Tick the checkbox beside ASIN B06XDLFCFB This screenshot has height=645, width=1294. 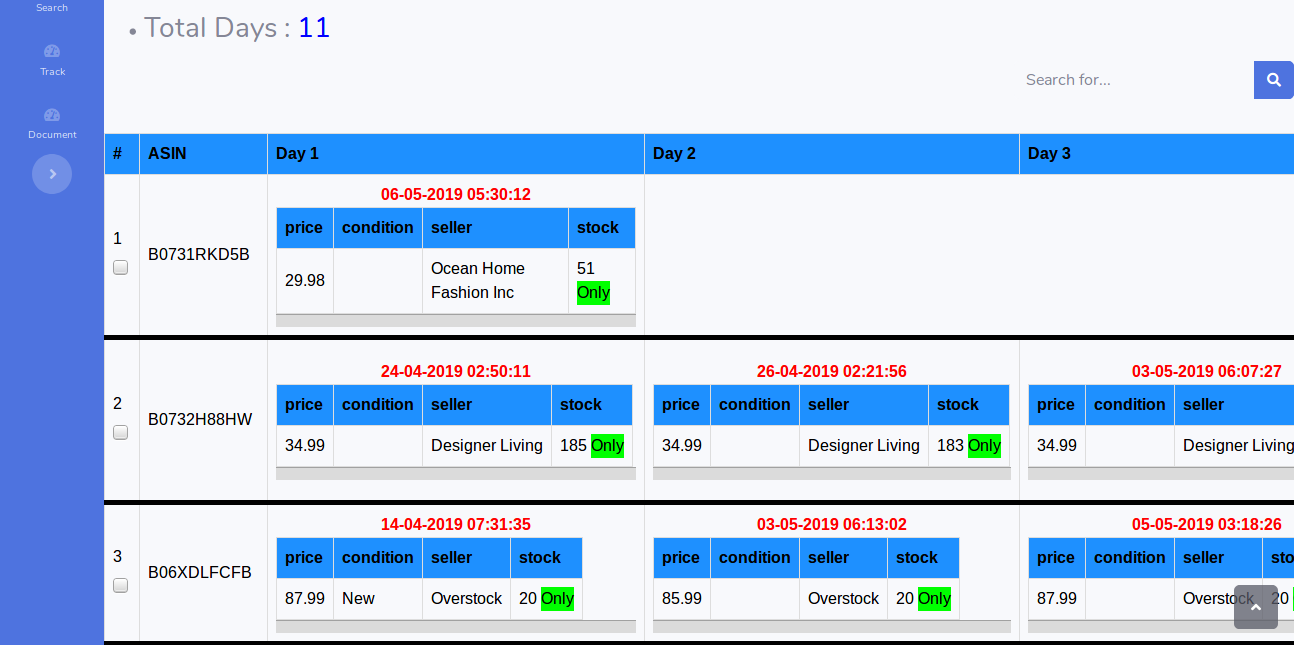click(x=120, y=585)
